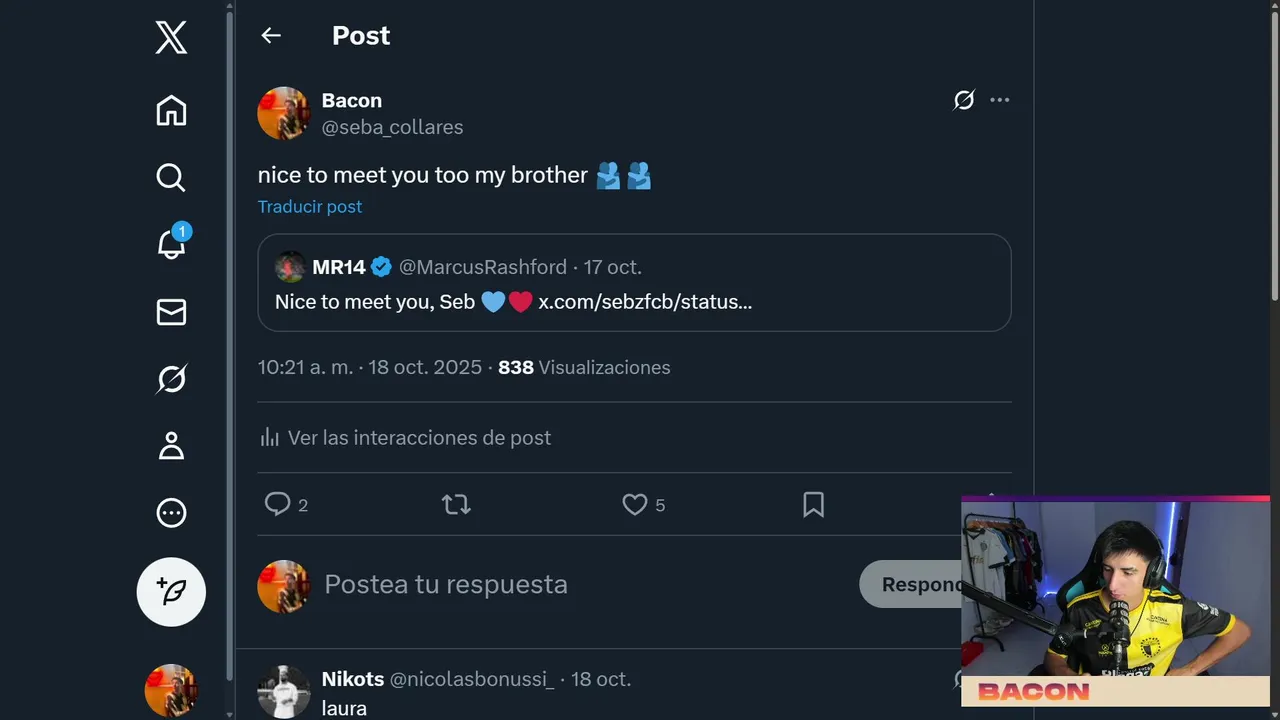
Task: Click the compose post feather button
Action: point(171,592)
